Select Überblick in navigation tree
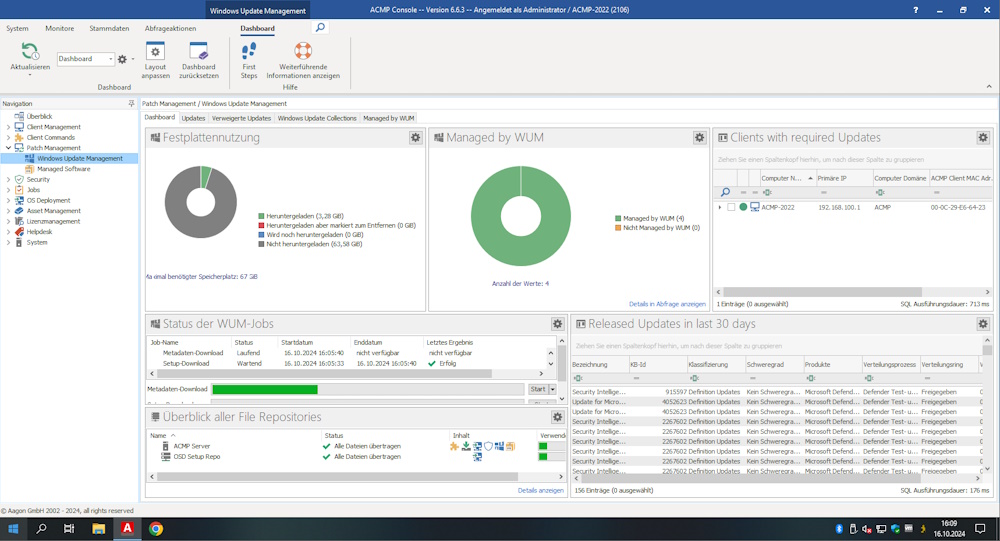The width and height of the screenshot is (1000, 541). (39, 116)
